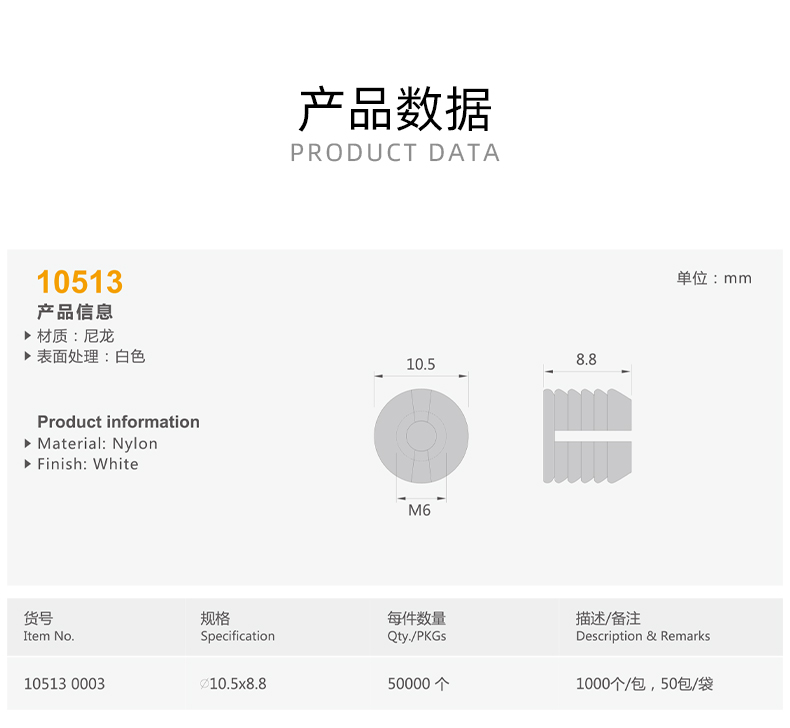The height and width of the screenshot is (728, 790).
Task: Select the Specification column header
Action: click(x=237, y=636)
